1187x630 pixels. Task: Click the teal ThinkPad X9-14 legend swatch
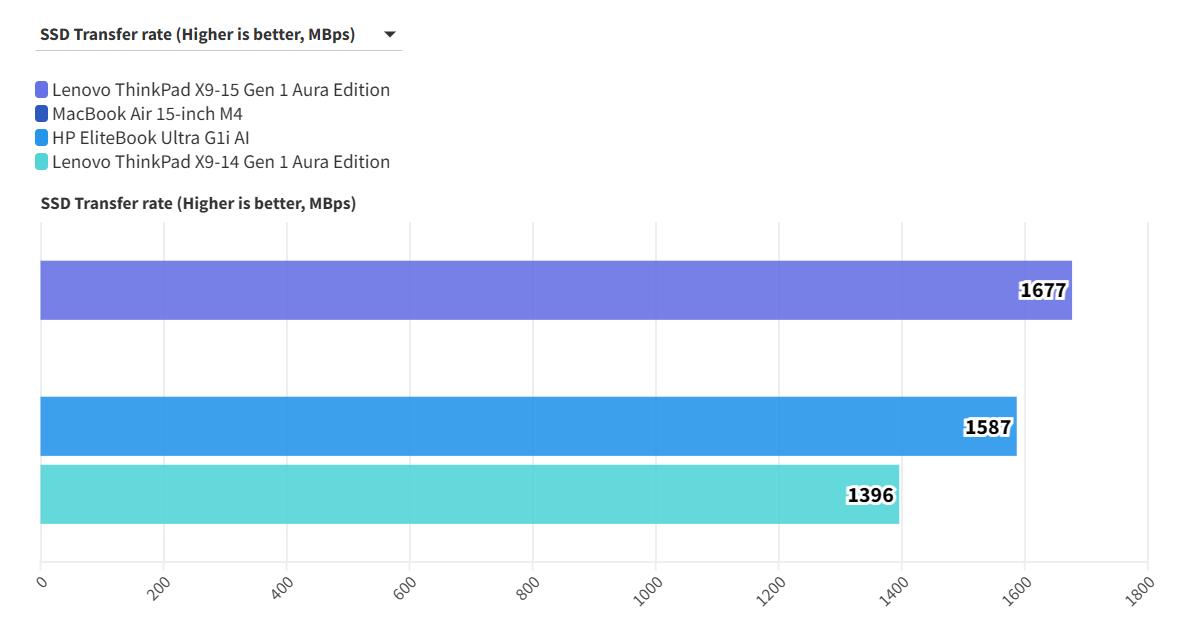(x=41, y=162)
